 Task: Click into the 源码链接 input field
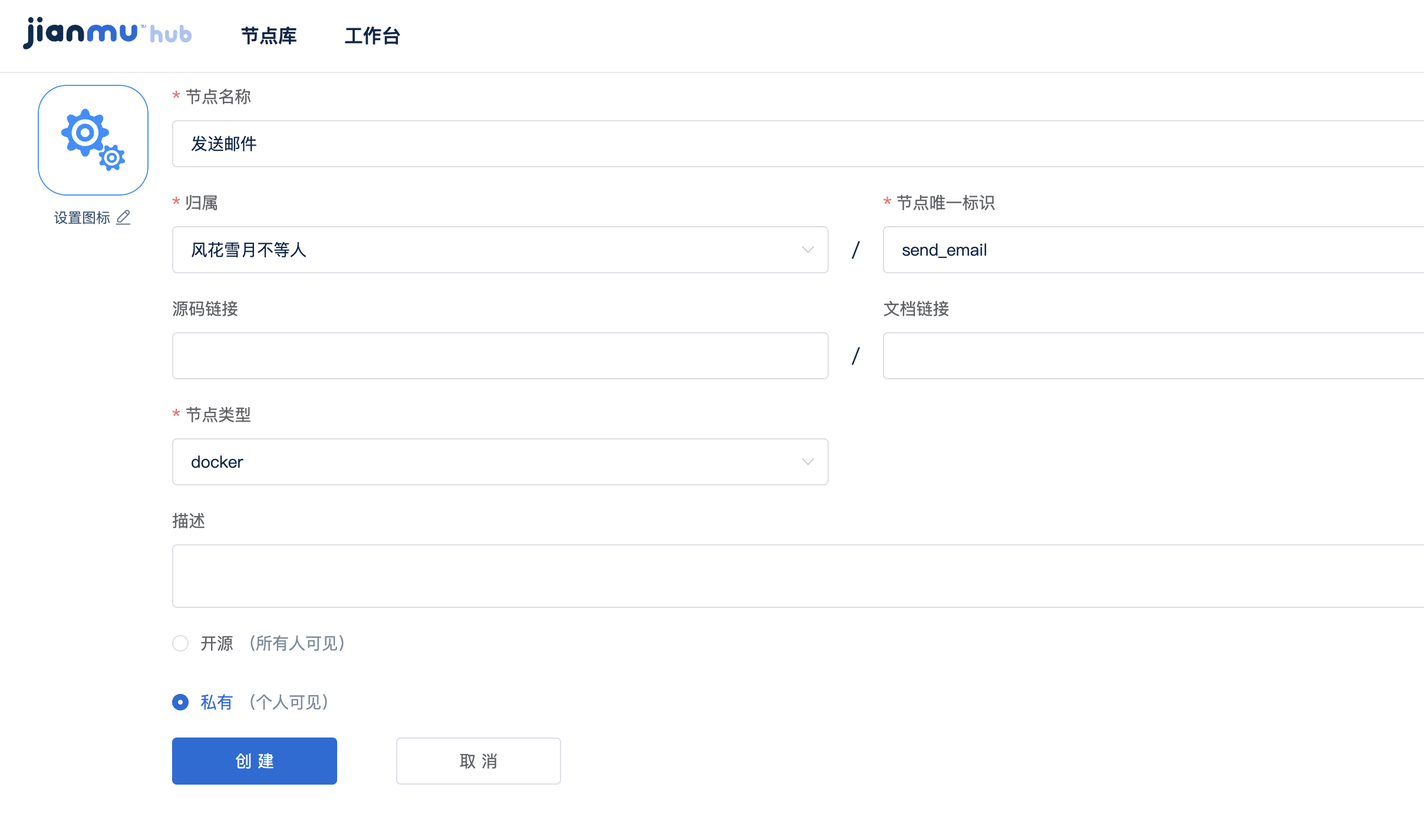(500, 356)
